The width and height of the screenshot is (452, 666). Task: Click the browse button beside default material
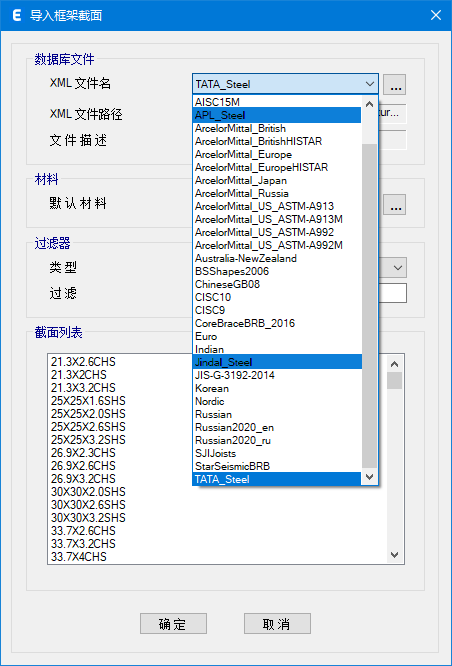[394, 204]
